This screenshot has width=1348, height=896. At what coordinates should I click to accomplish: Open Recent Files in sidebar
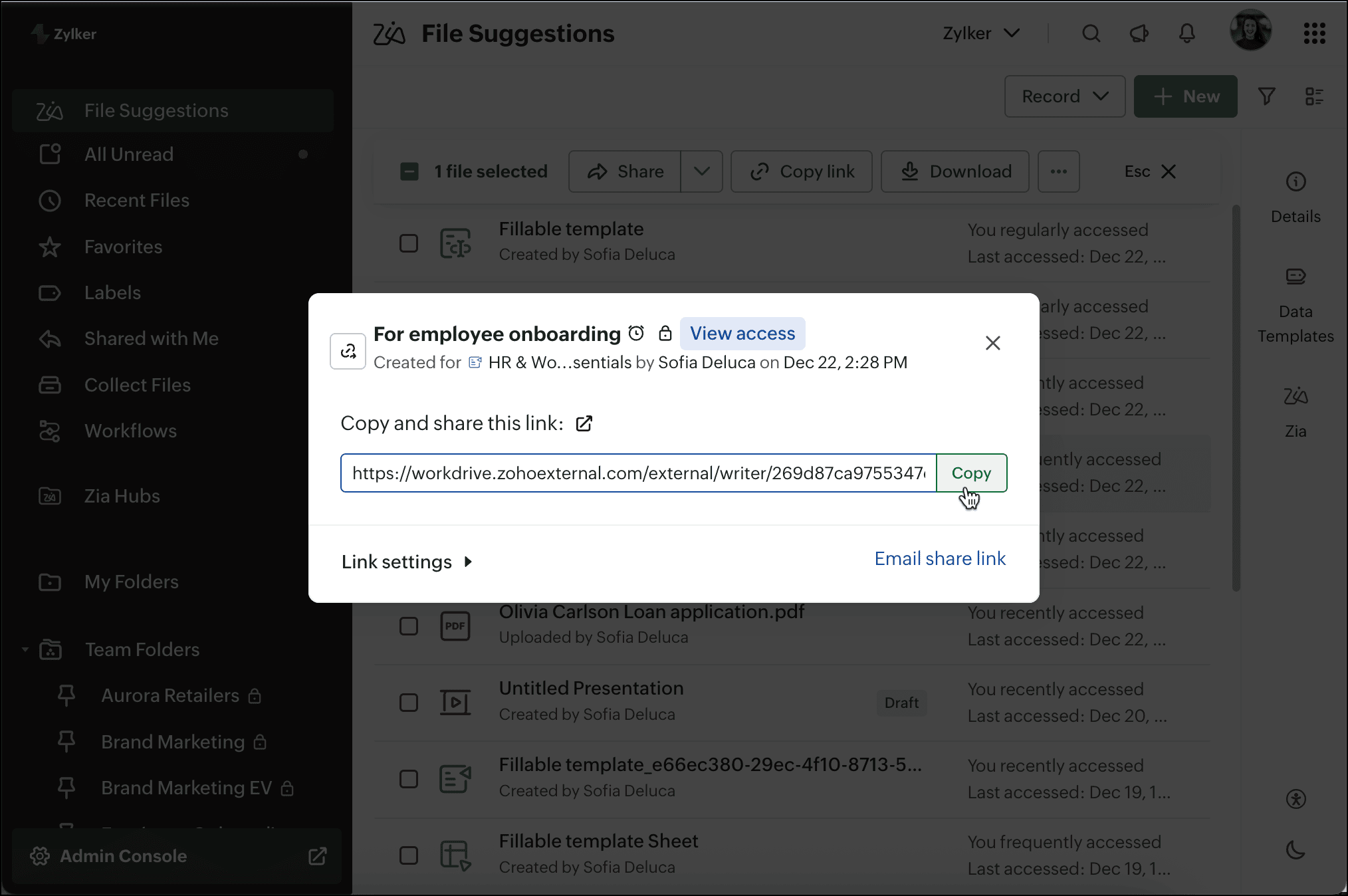coord(137,200)
